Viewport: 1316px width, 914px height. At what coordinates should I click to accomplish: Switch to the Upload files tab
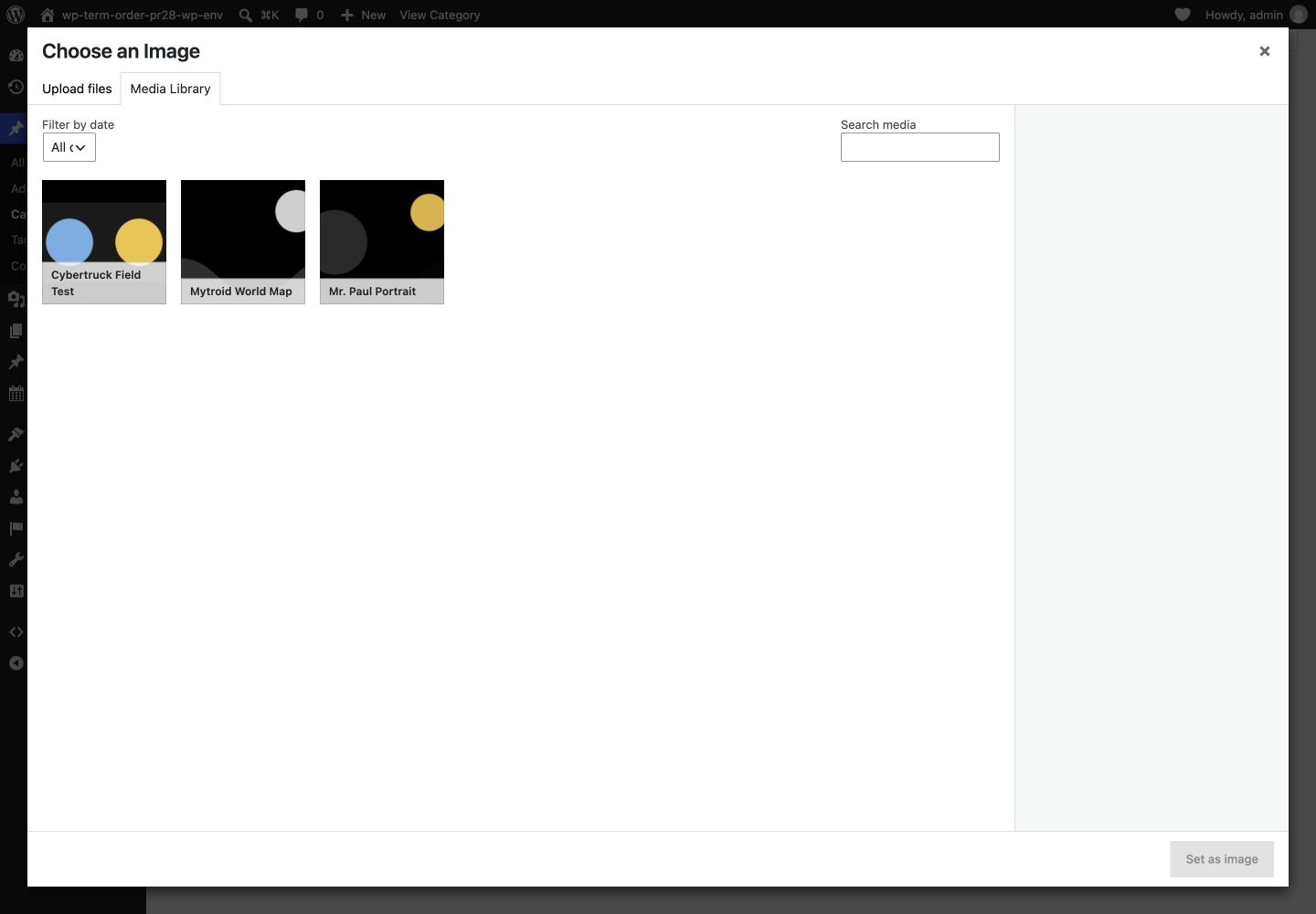77,89
